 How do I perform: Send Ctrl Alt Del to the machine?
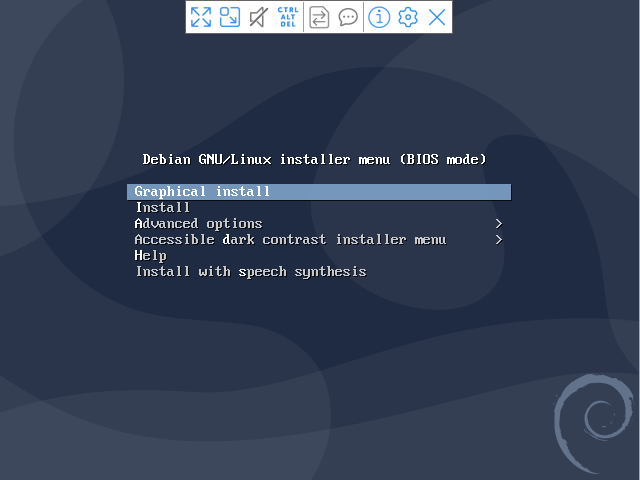point(288,17)
